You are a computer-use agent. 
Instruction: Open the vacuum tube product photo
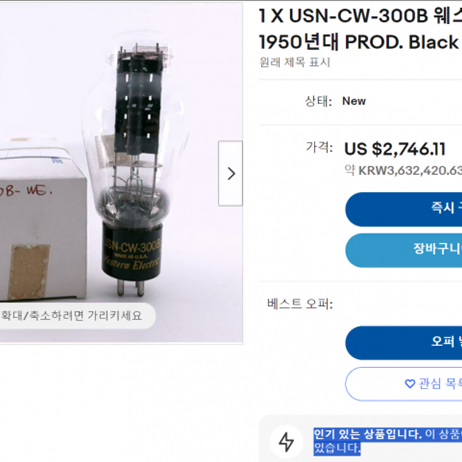point(121,172)
